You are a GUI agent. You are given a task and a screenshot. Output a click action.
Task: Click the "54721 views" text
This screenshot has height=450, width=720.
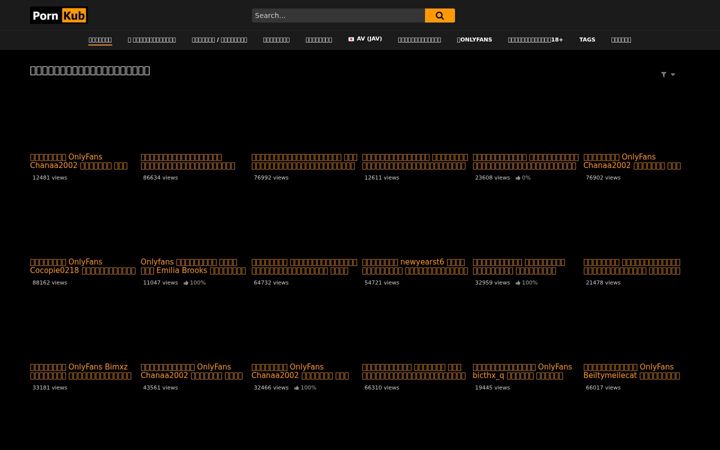[x=382, y=283]
